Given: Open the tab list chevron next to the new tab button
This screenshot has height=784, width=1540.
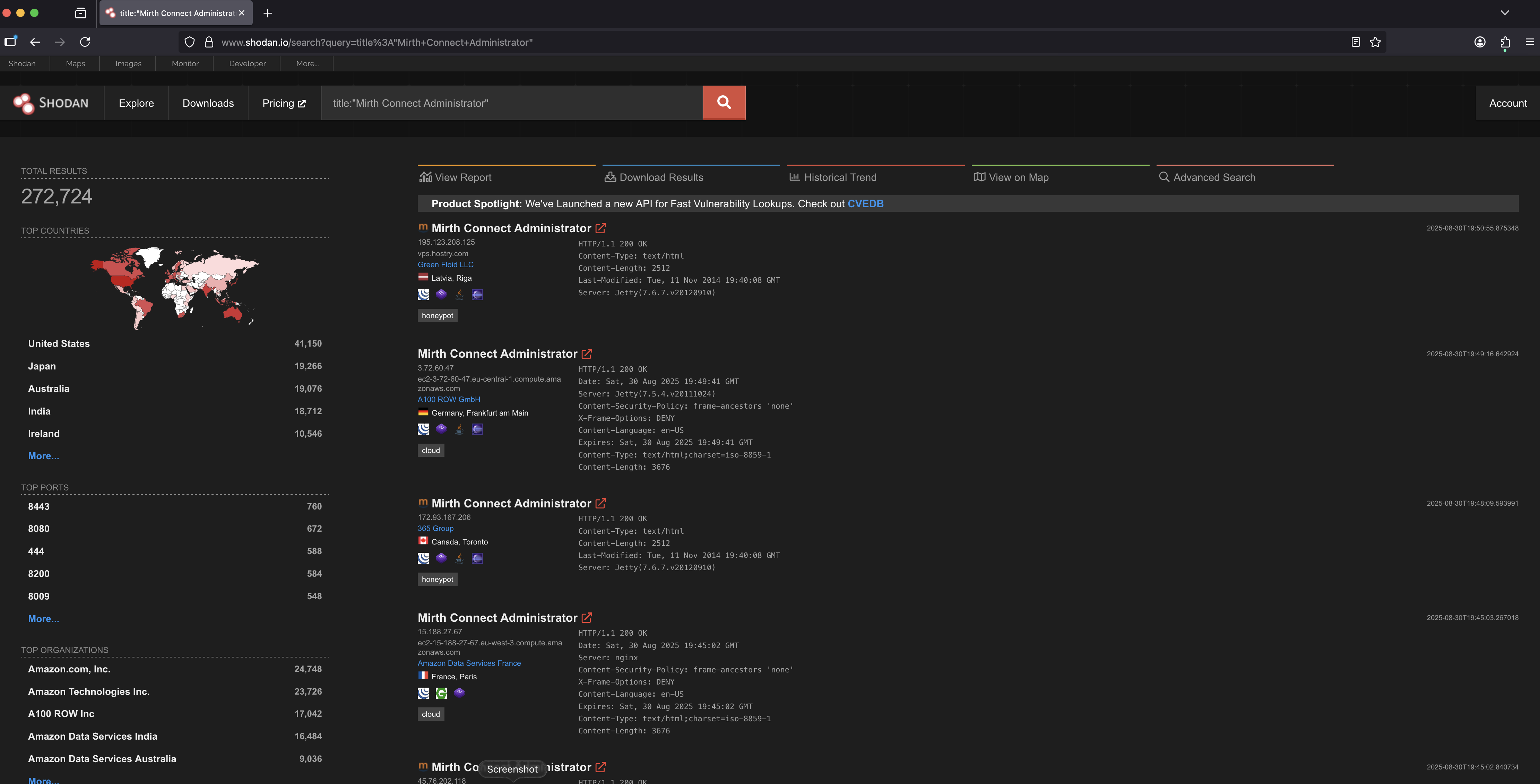Looking at the screenshot, I should click(x=1505, y=12).
